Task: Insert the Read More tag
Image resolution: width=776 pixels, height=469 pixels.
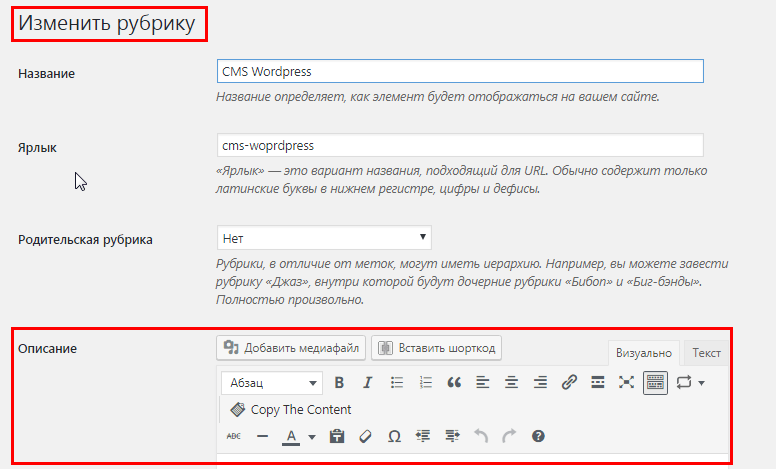Action: [598, 382]
